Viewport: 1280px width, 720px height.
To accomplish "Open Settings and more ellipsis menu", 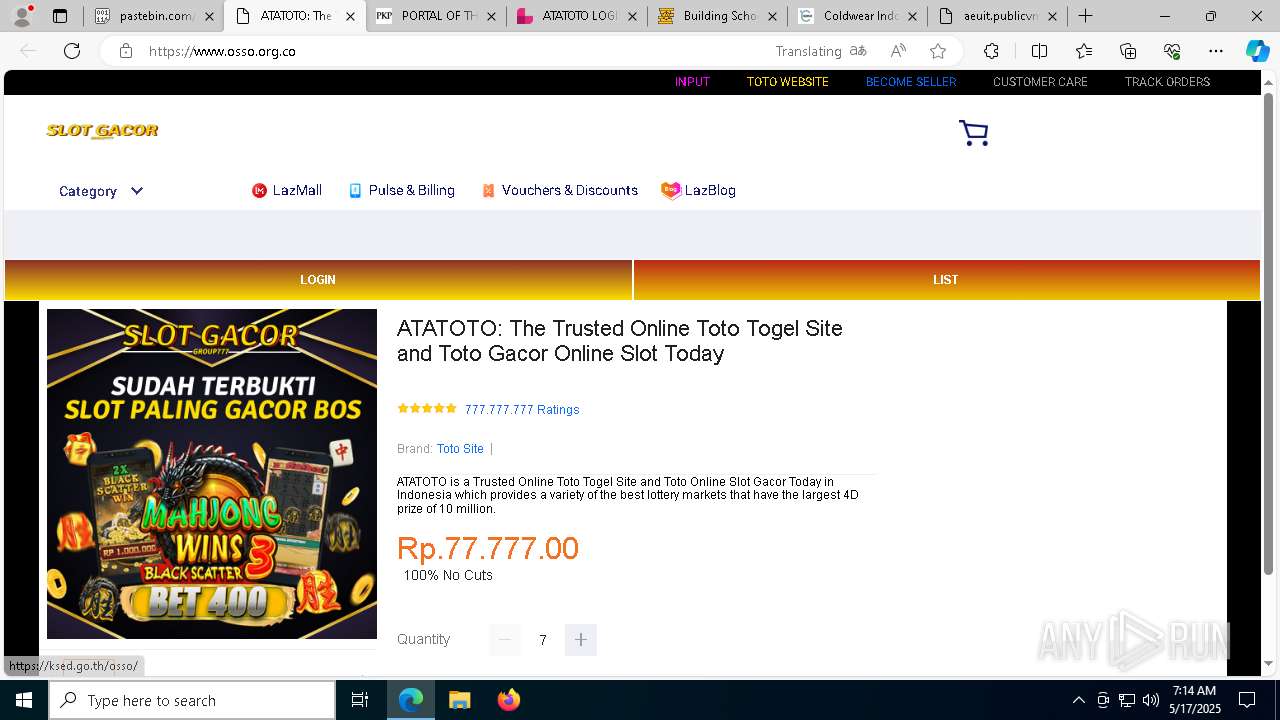I will point(1215,51).
